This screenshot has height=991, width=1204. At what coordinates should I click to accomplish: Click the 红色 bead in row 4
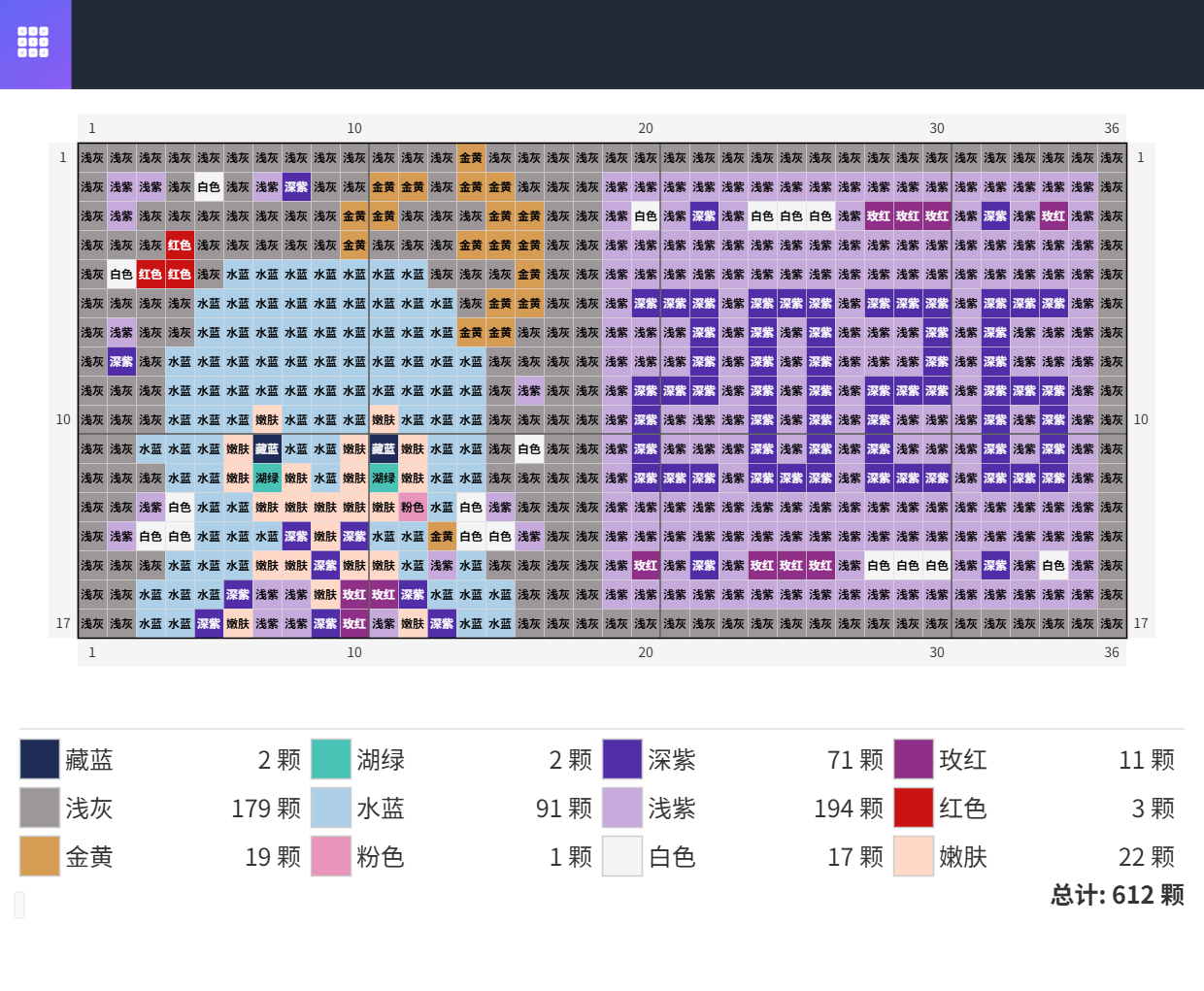point(180,245)
